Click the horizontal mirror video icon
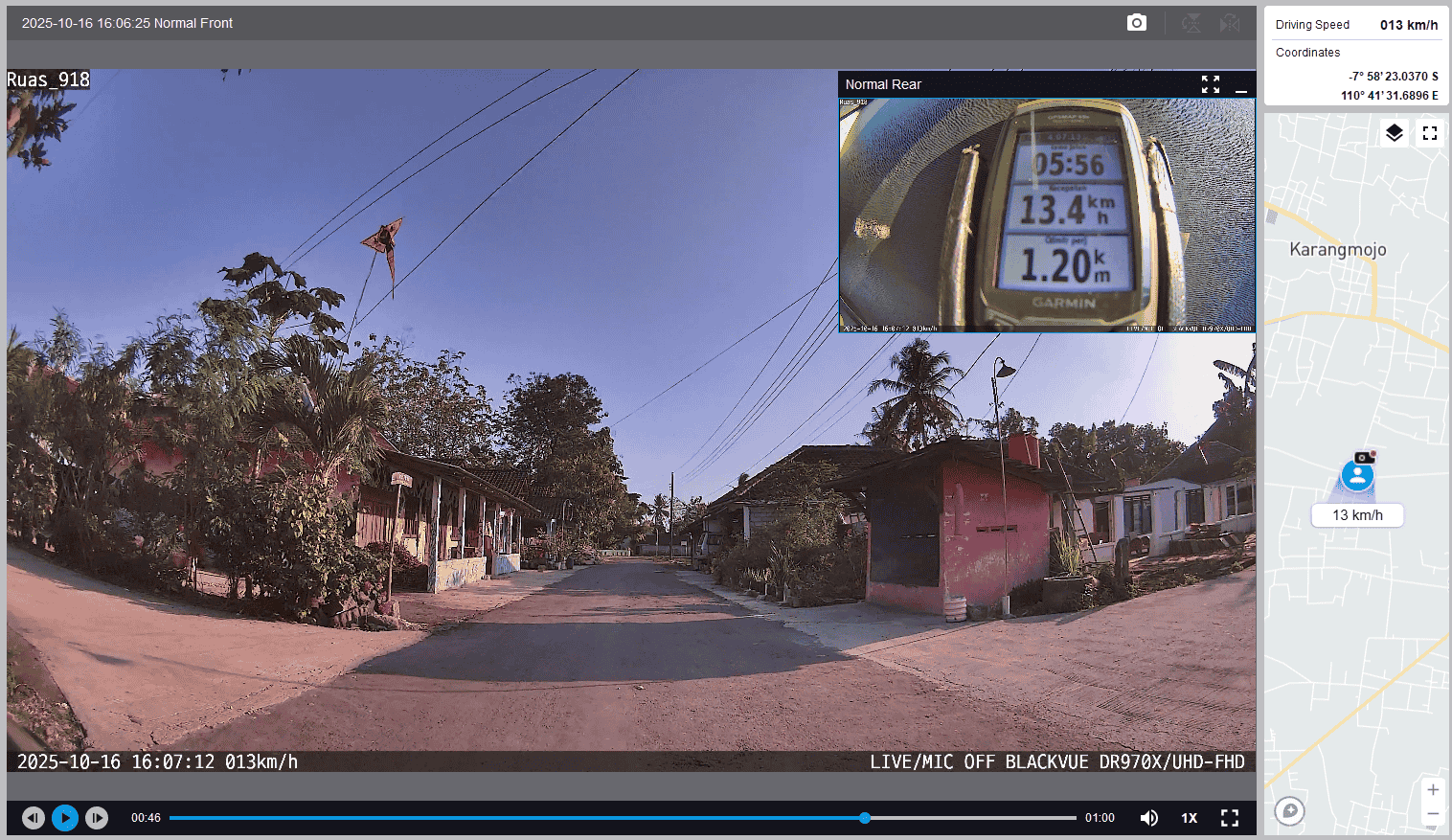The image size is (1452, 840). click(x=1230, y=23)
